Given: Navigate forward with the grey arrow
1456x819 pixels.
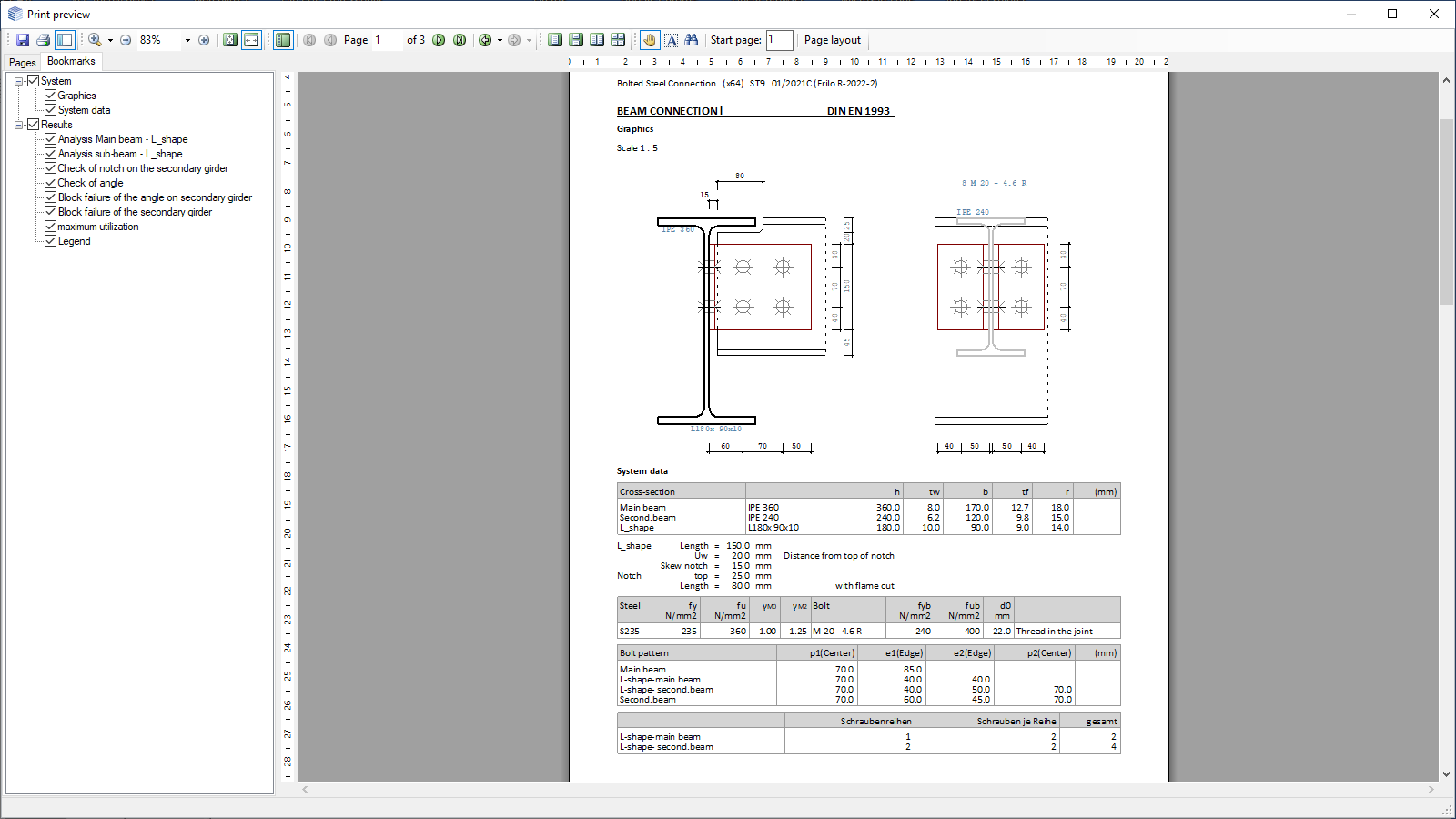Looking at the screenshot, I should 514,40.
